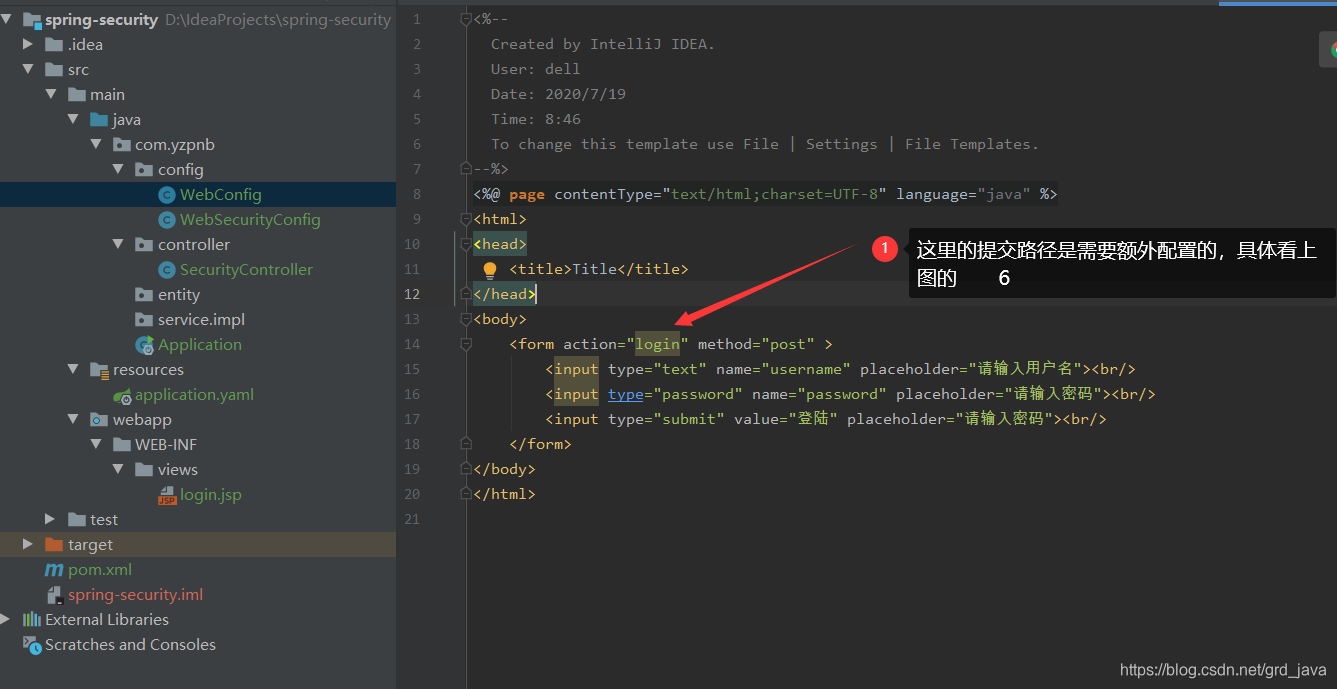Click the Application run class icon
Screen dimensions: 1337x689
point(145,345)
